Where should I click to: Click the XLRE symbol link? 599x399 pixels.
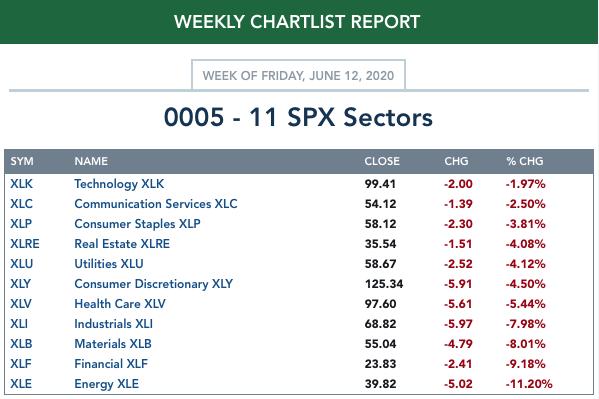pyautogui.click(x=25, y=243)
